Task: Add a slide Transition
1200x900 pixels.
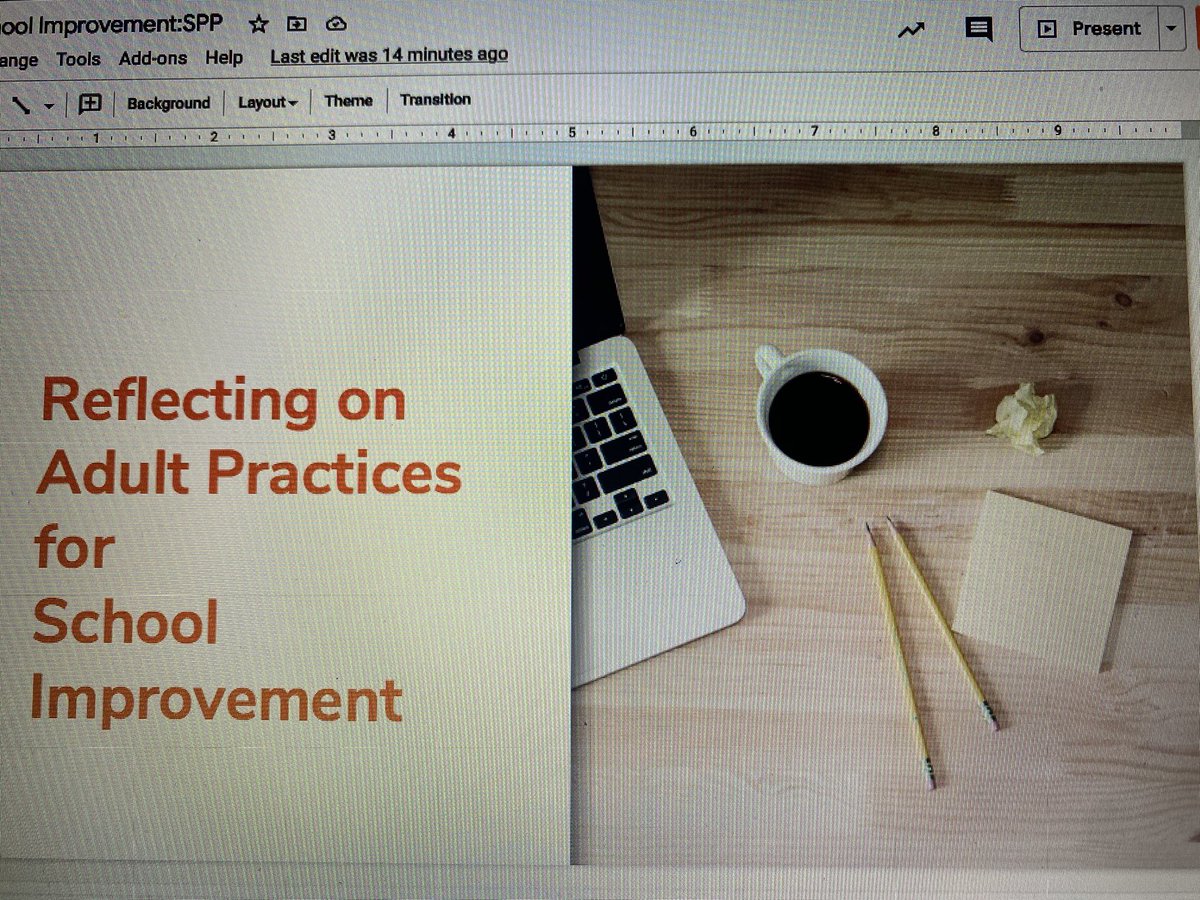Action: pos(435,100)
